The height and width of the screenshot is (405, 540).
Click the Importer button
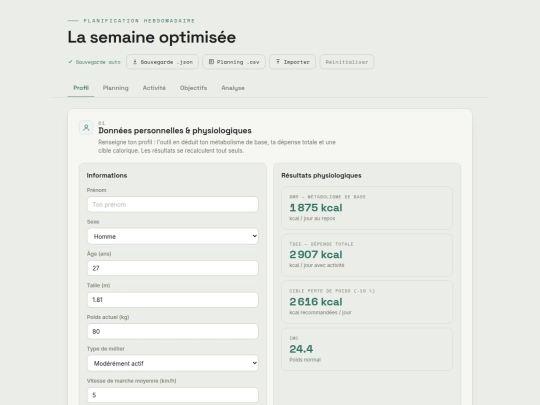pos(292,62)
